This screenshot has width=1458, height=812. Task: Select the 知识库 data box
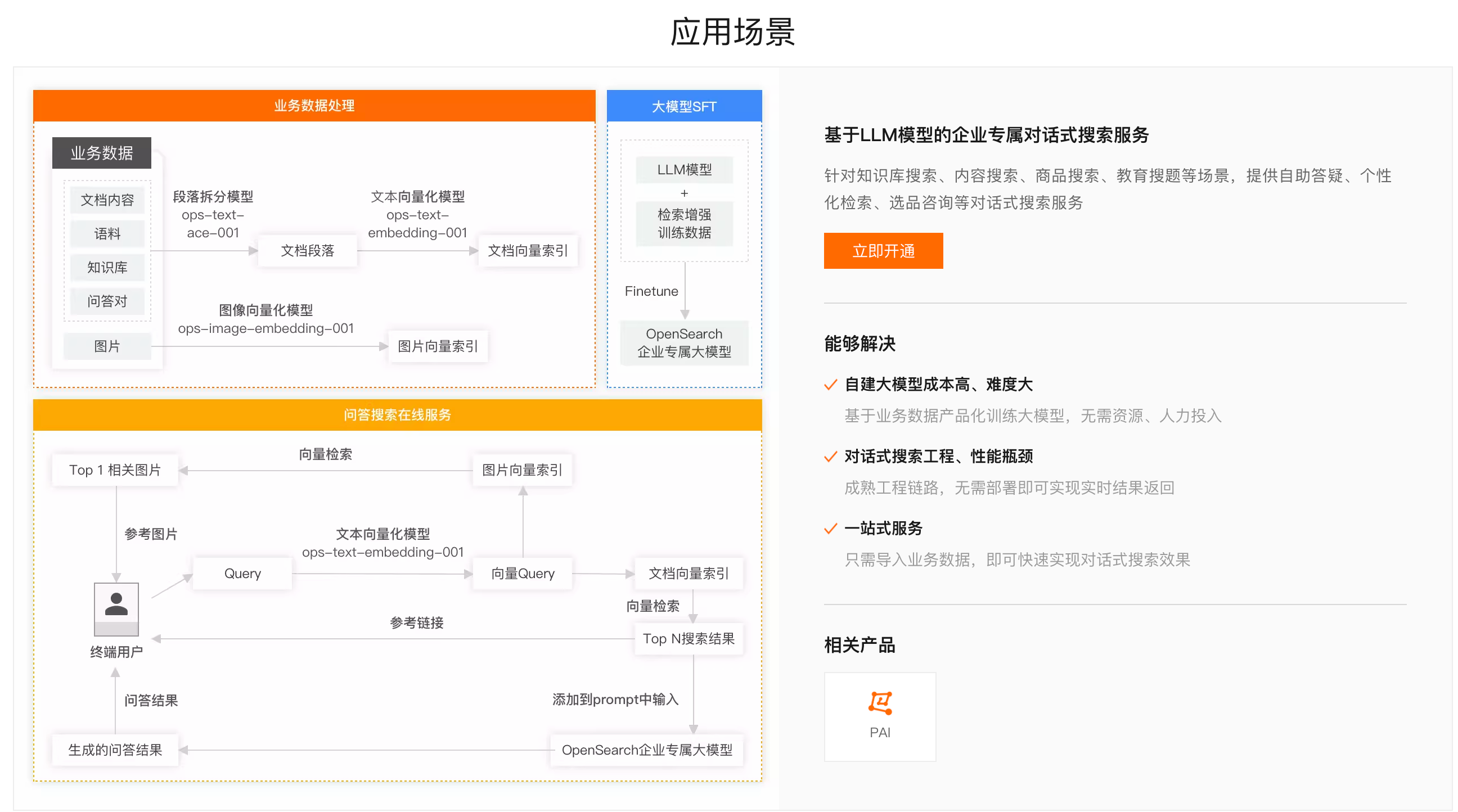107,267
